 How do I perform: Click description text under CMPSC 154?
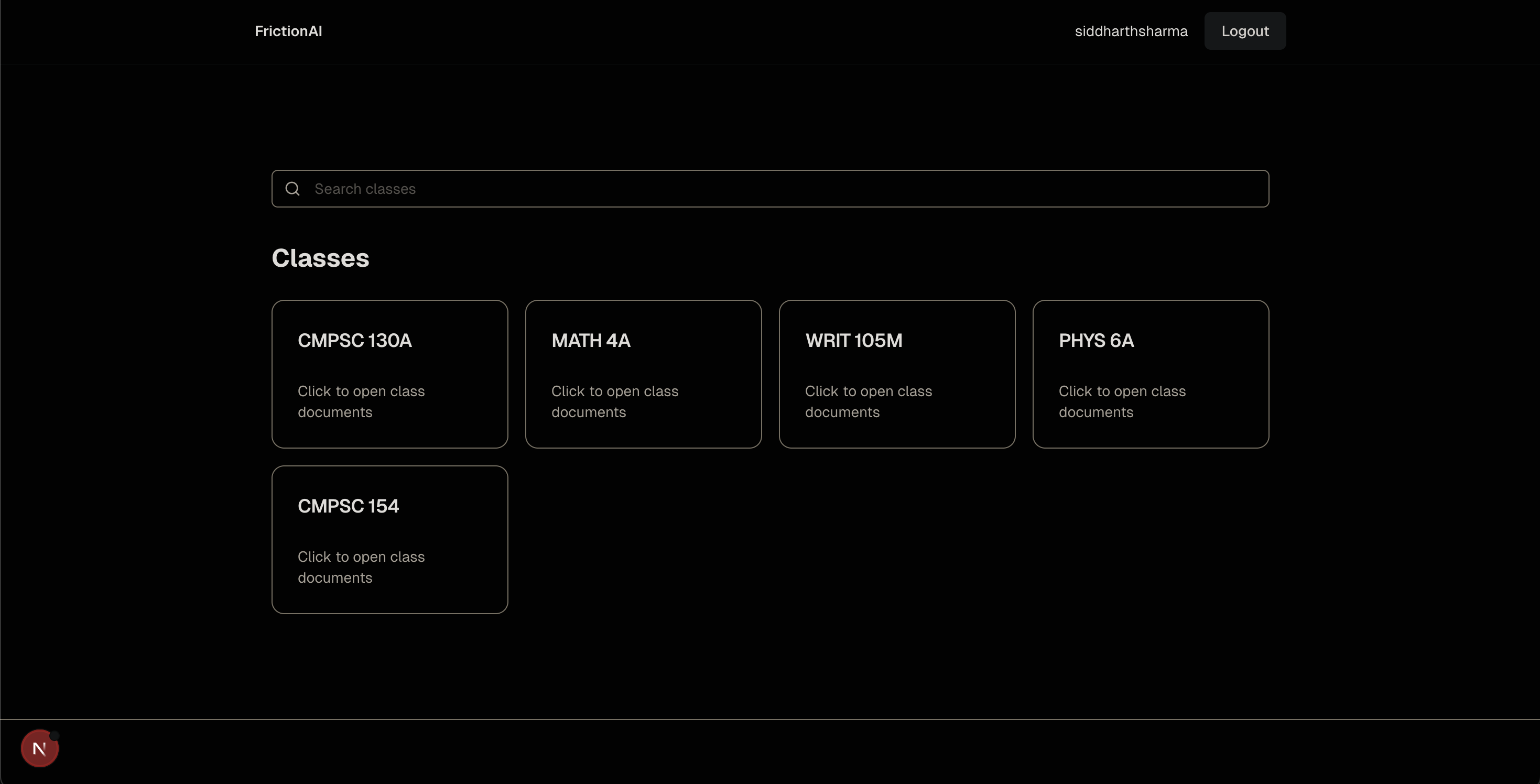click(x=361, y=567)
